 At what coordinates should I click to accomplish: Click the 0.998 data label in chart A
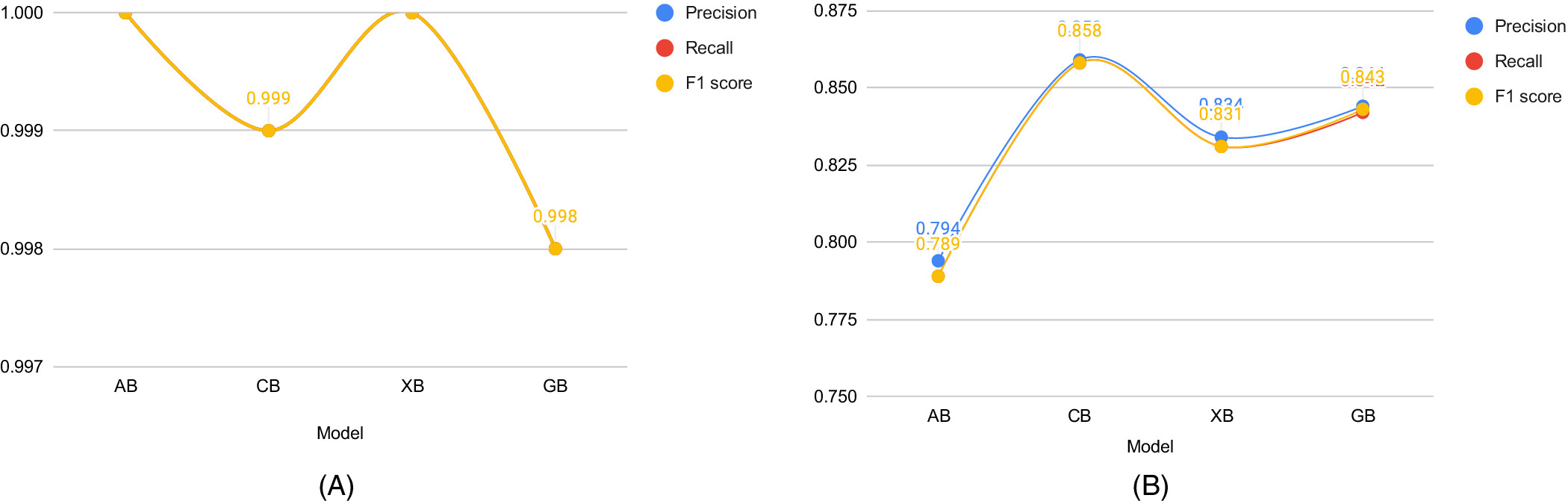[555, 217]
